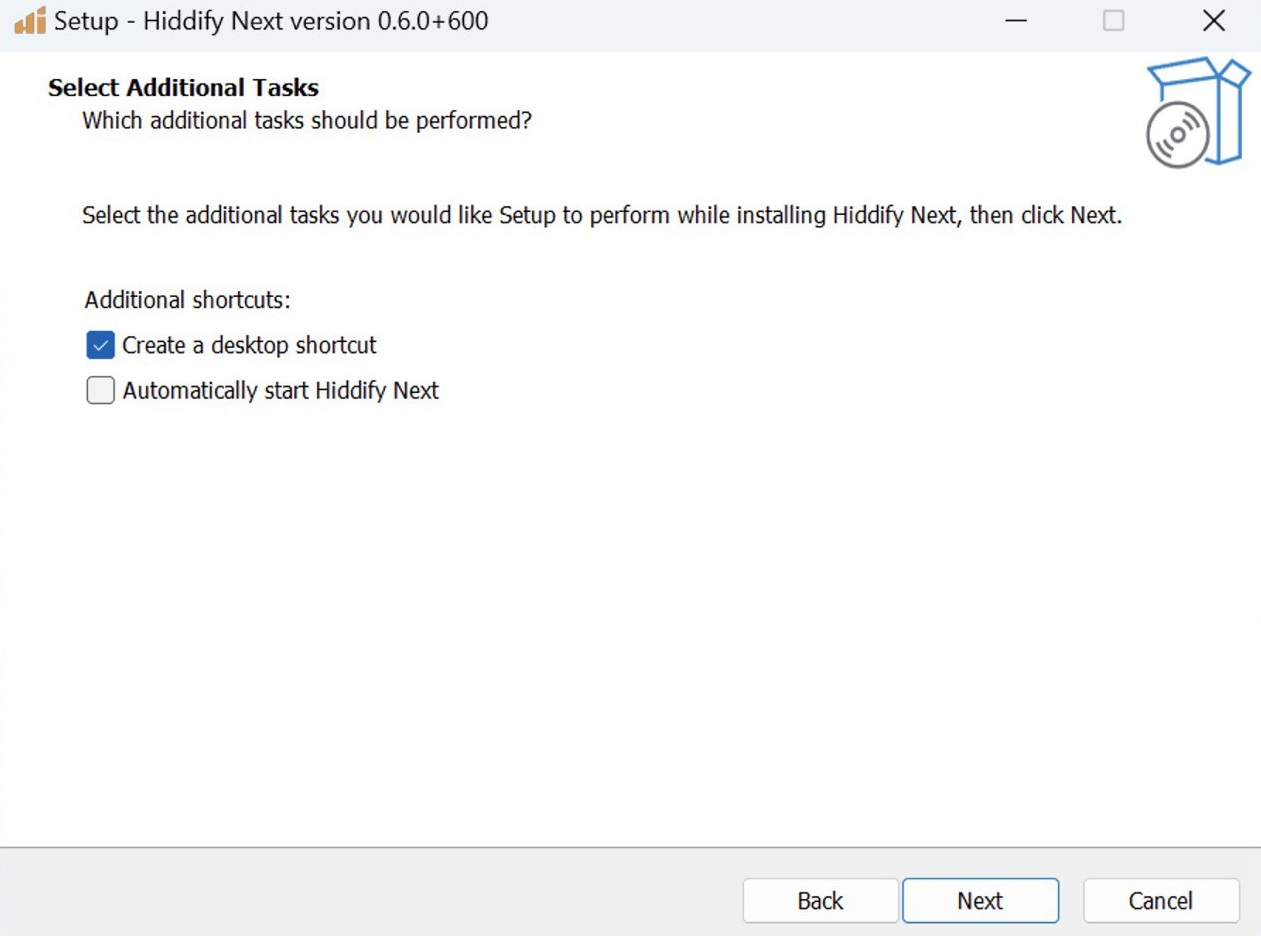Go back to the previous setup step
The height and width of the screenshot is (936, 1261).
(x=820, y=901)
